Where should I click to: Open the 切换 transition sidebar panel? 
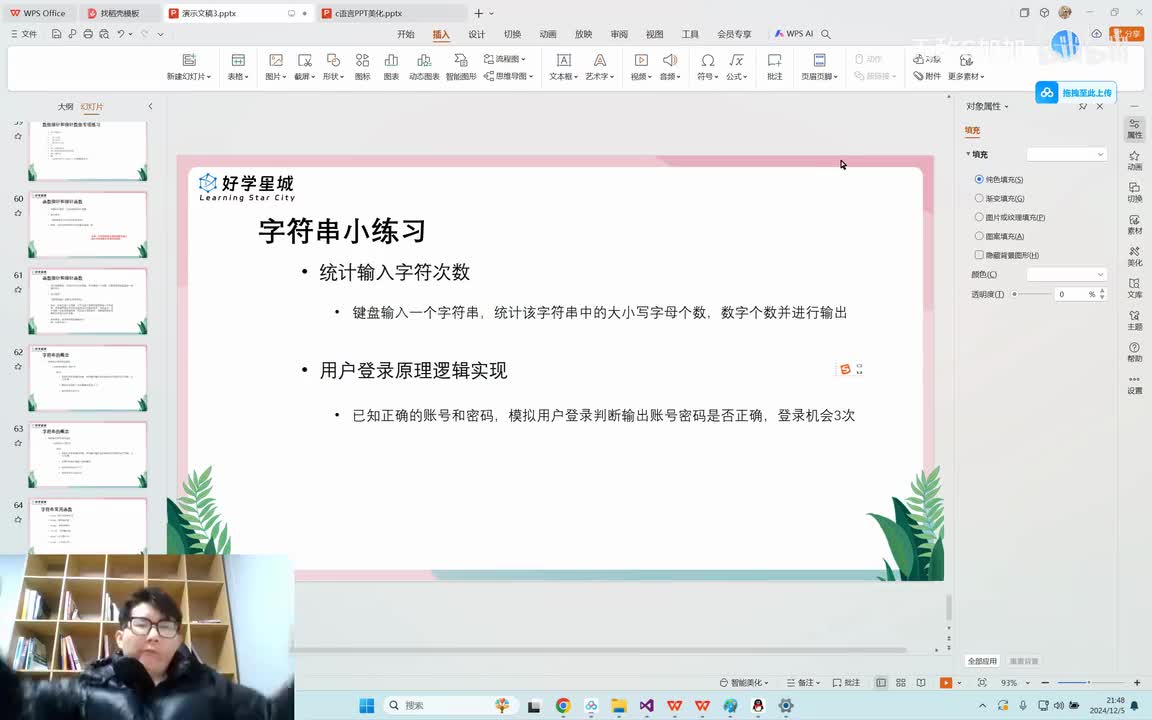tap(1134, 192)
